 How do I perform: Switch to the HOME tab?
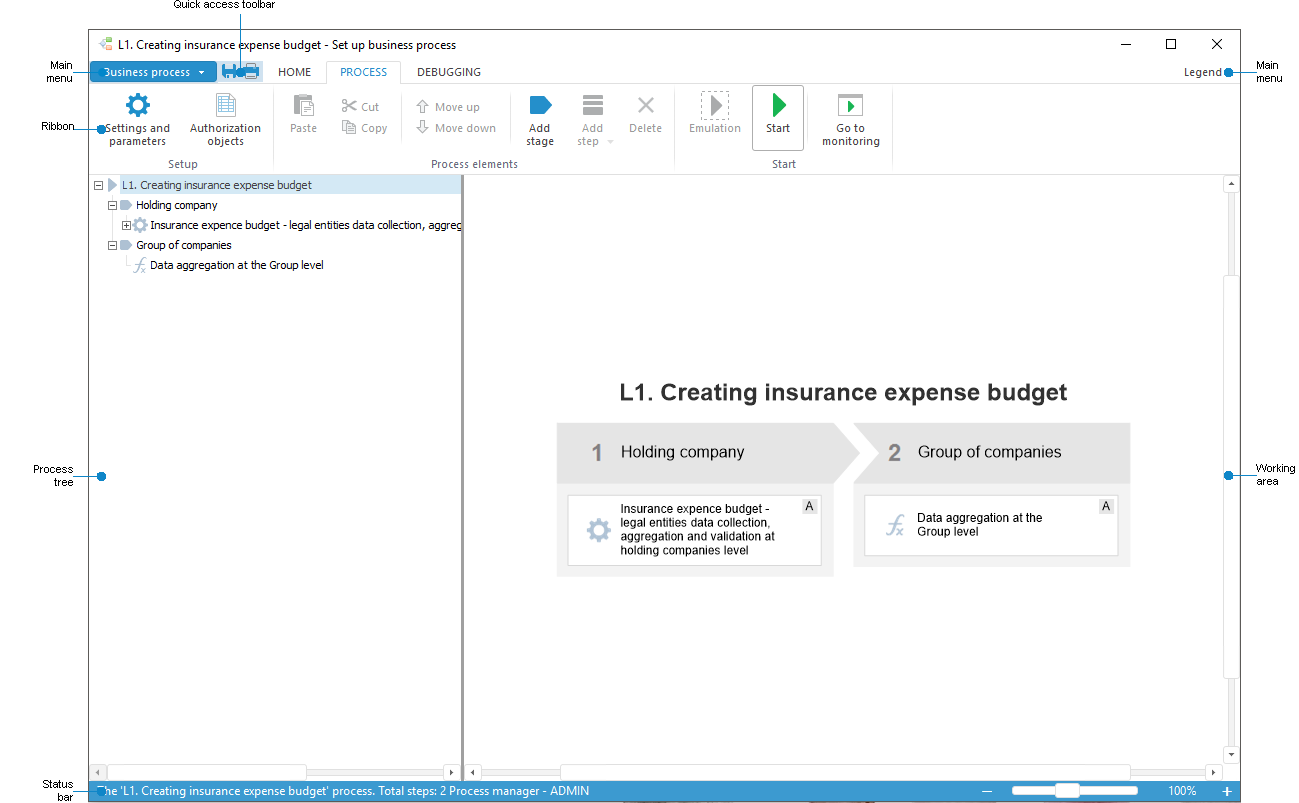click(x=294, y=72)
